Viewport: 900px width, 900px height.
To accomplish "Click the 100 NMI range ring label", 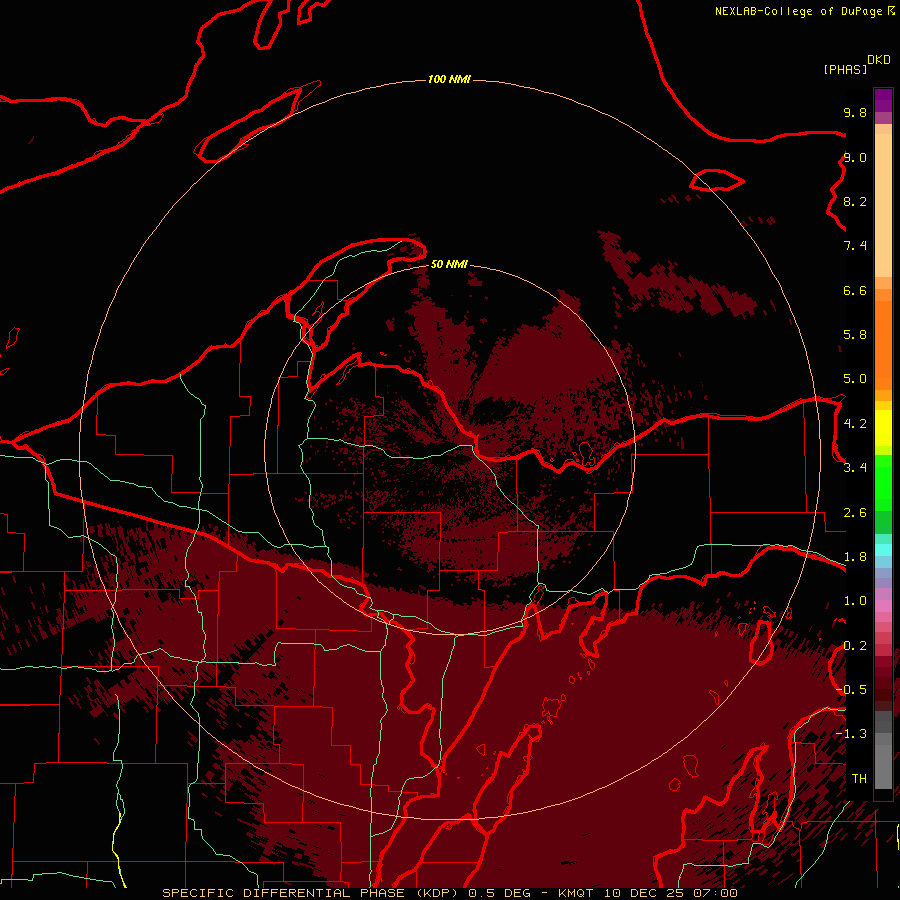I will [449, 79].
